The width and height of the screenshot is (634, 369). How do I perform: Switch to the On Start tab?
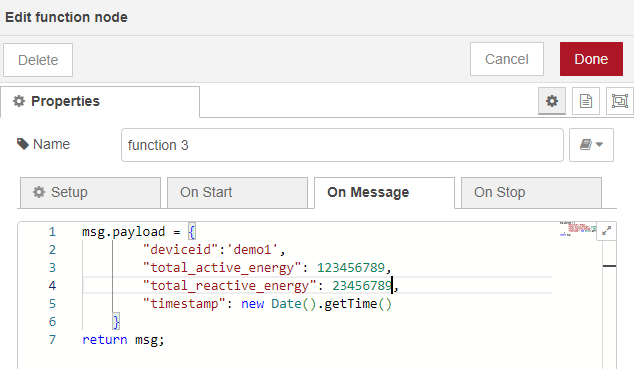click(x=237, y=193)
